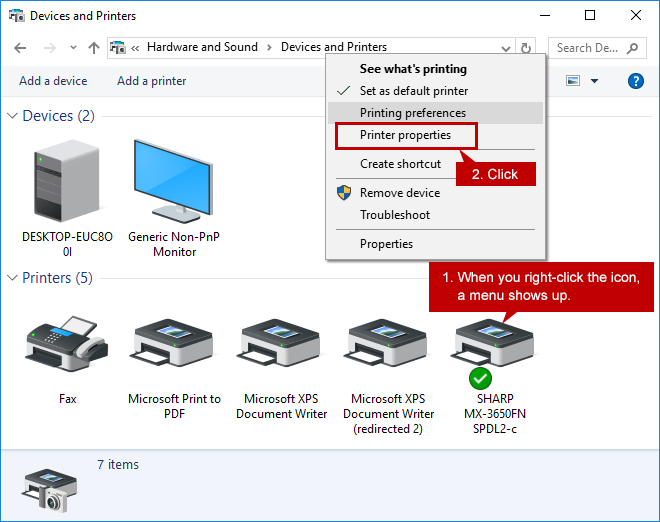This screenshot has width=660, height=522.
Task: Click the Devices and Printers breadcrumb
Action: [334, 47]
